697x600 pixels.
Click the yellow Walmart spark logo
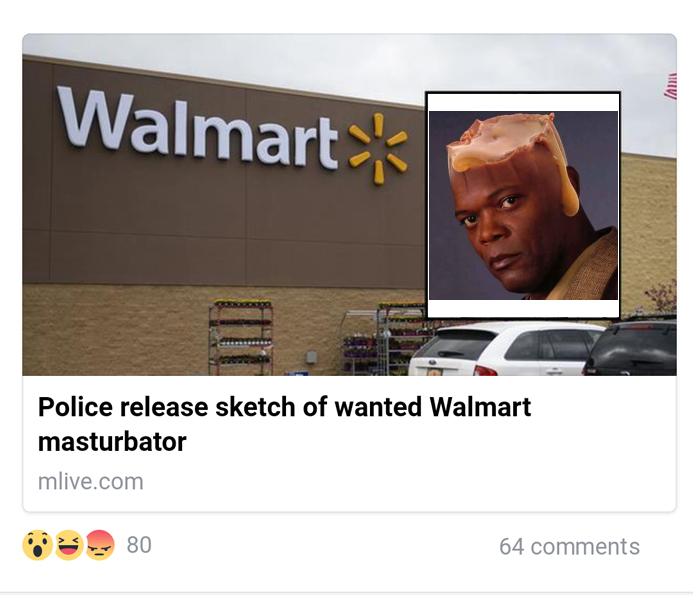pyautogui.click(x=378, y=148)
